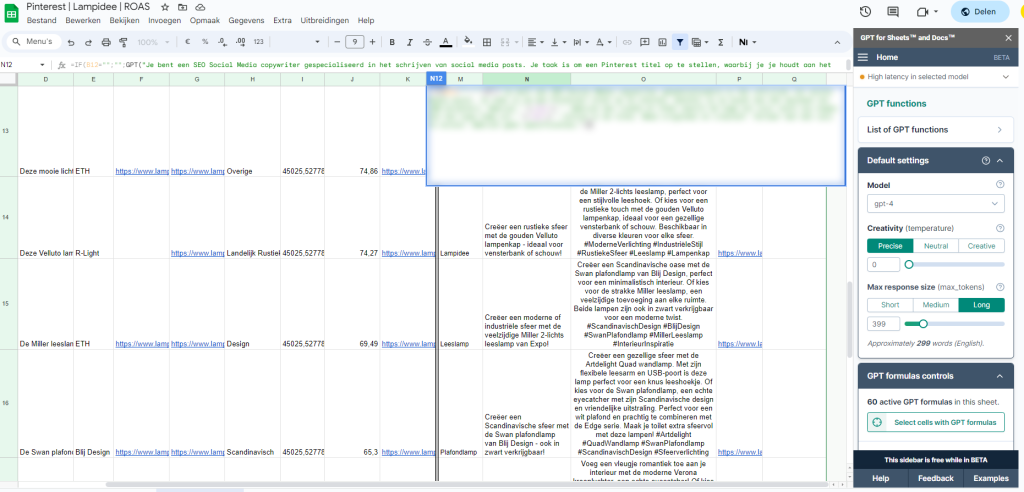
Task: Open the text color picker
Action: pos(445,42)
